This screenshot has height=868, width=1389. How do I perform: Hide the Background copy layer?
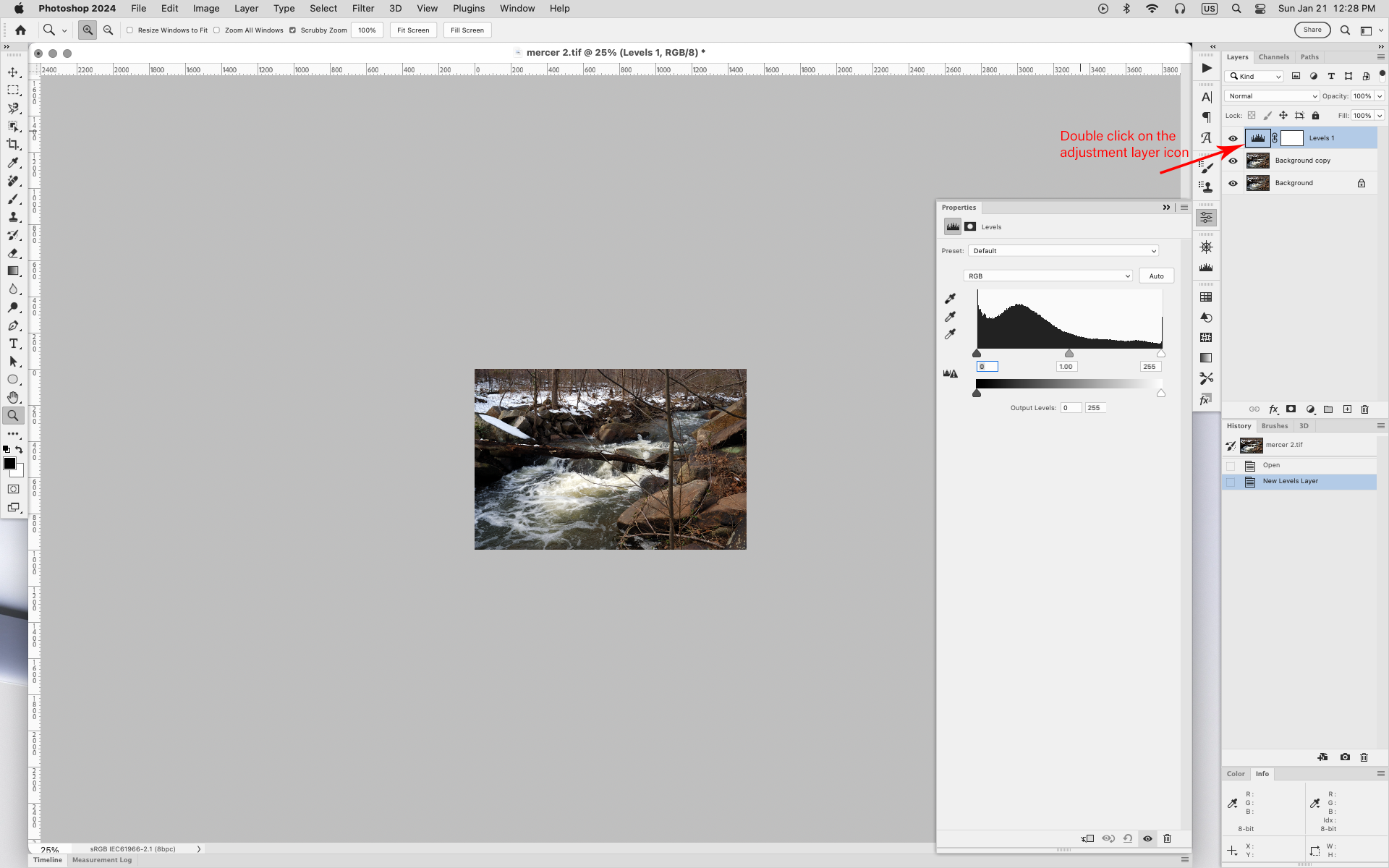tap(1233, 161)
